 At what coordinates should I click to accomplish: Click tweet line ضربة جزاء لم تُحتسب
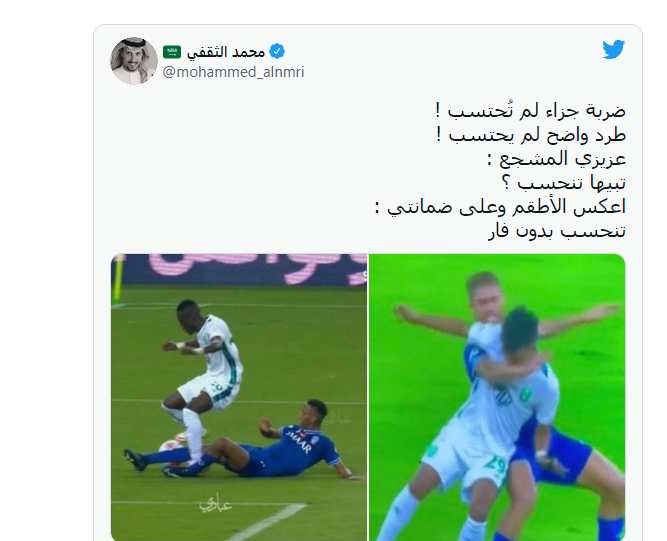pos(530,111)
